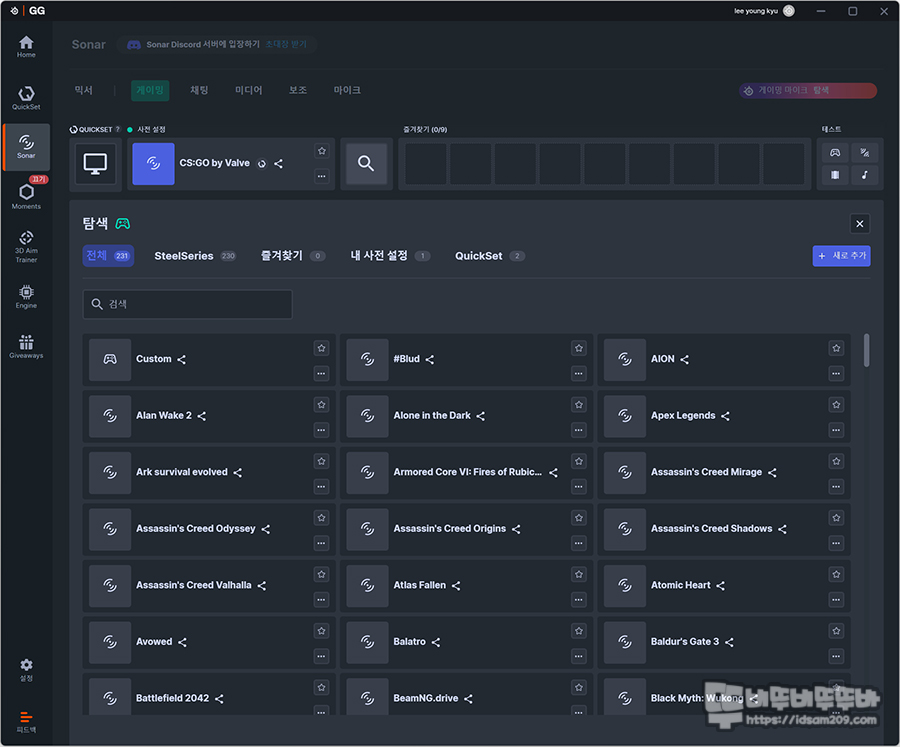Focus the 검색 search field
Image resolution: width=900 pixels, height=747 pixels.
tap(188, 304)
